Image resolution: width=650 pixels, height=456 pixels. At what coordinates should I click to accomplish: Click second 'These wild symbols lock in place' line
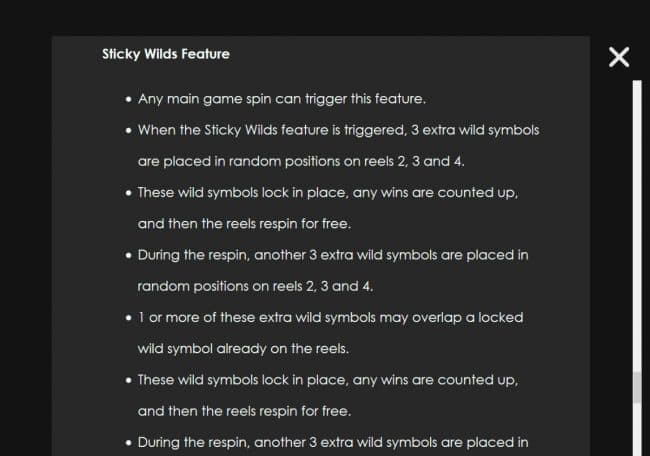click(x=327, y=380)
